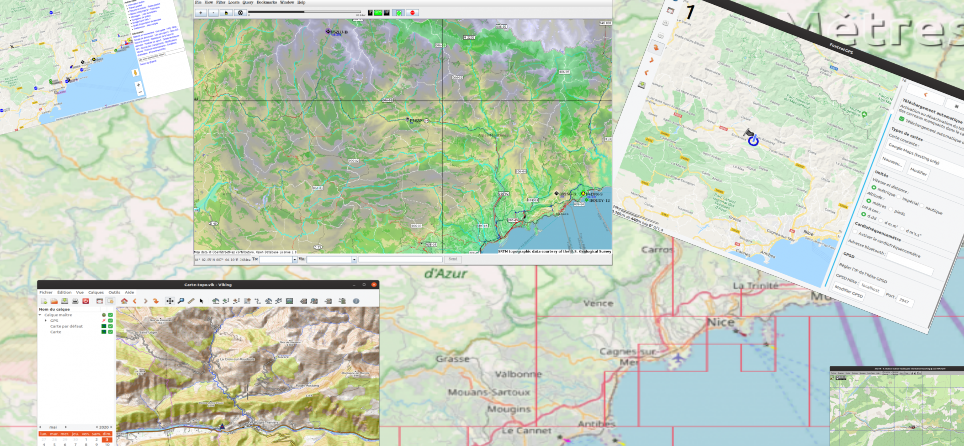
Task: Select the Pan tool in Viking toolbar
Action: point(170,301)
